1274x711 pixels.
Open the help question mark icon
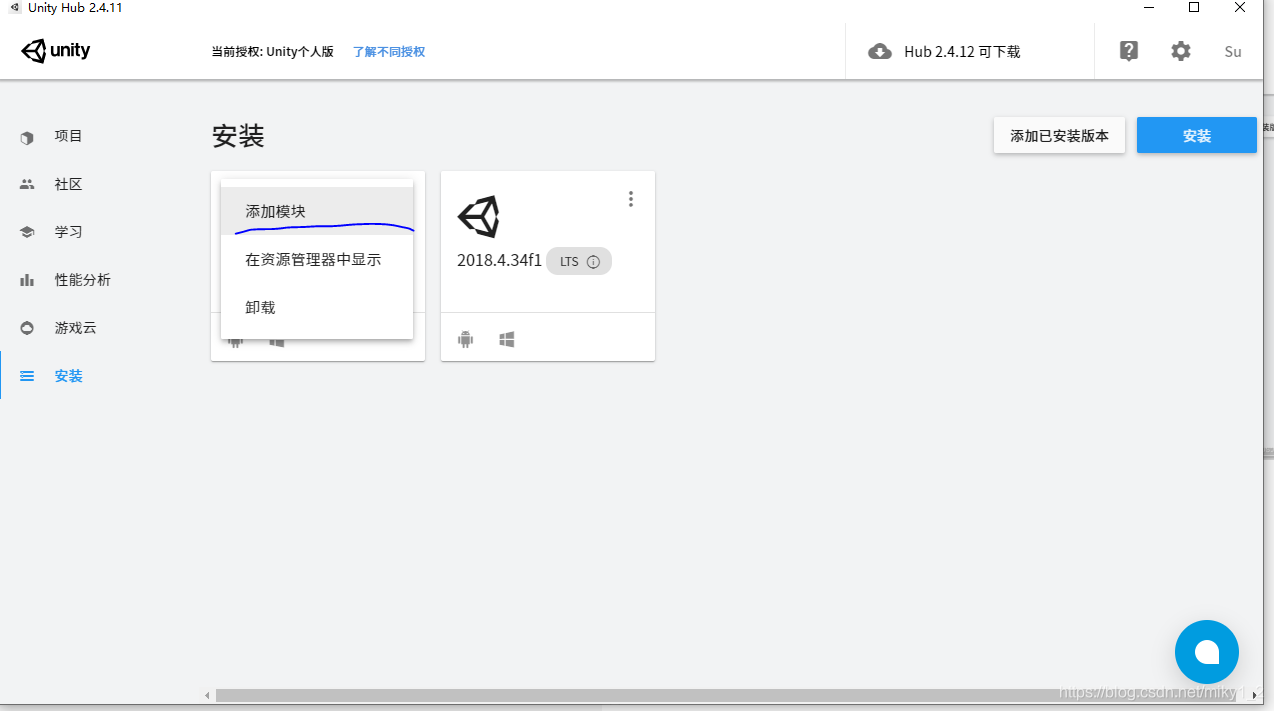[1129, 51]
